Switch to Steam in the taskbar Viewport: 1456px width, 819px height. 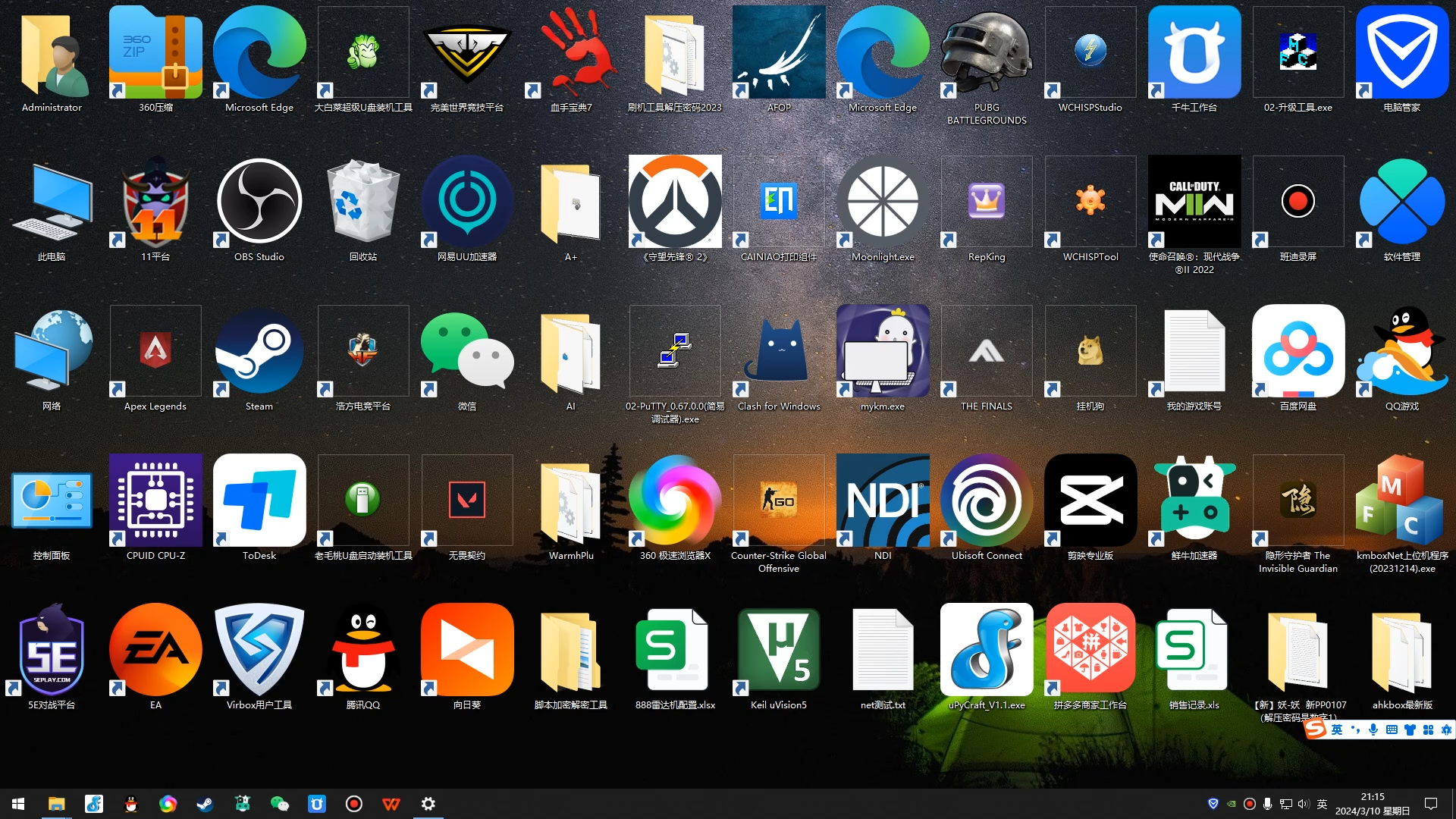(x=205, y=804)
